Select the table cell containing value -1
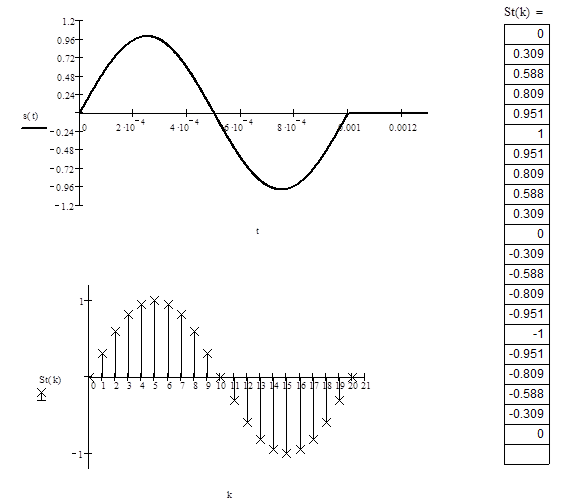 click(527, 334)
